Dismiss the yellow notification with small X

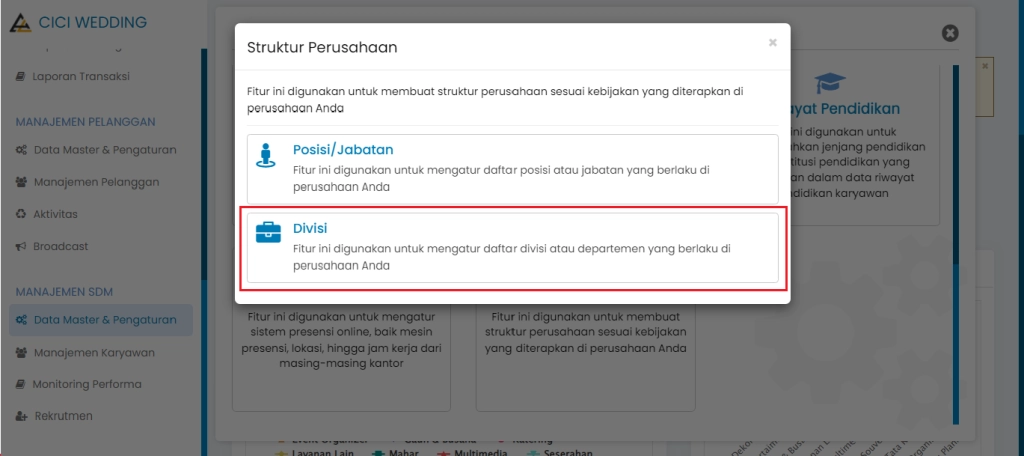[x=985, y=67]
